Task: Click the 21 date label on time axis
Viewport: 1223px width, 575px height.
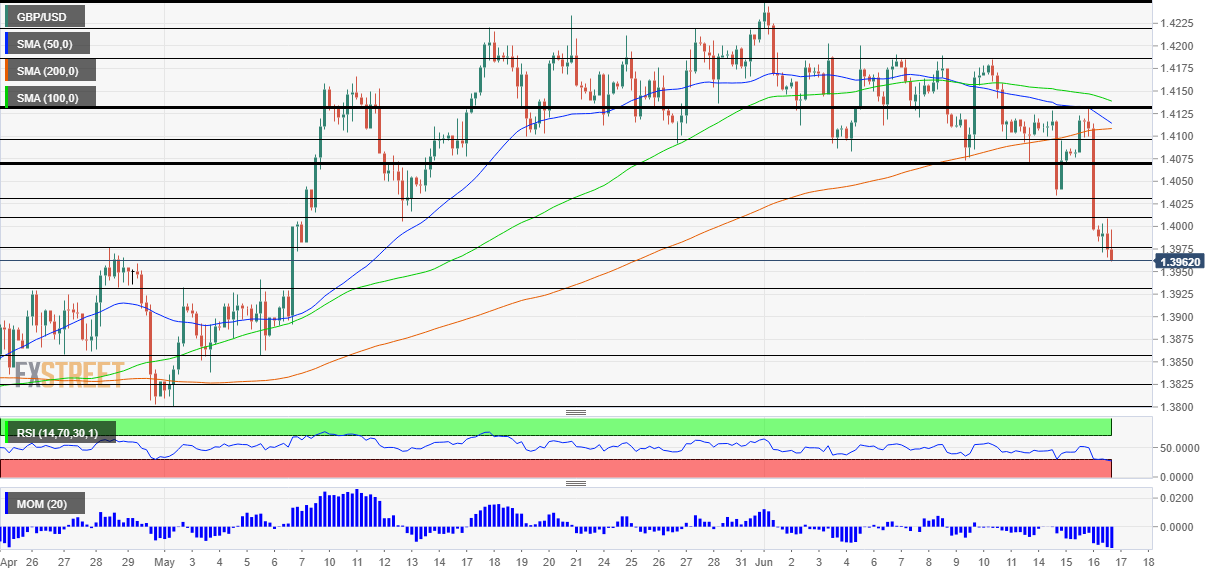Action: pos(576,563)
